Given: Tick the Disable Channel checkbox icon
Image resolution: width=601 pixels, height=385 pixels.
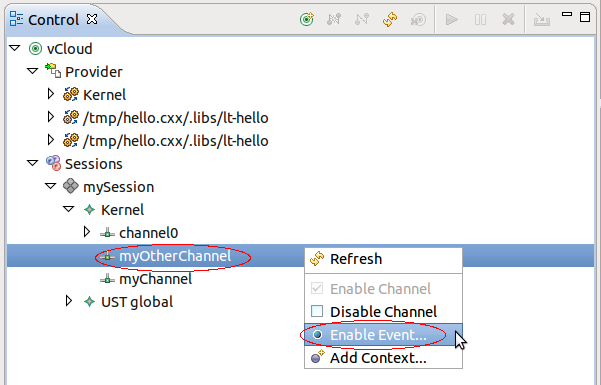Looking at the screenshot, I should pos(317,311).
